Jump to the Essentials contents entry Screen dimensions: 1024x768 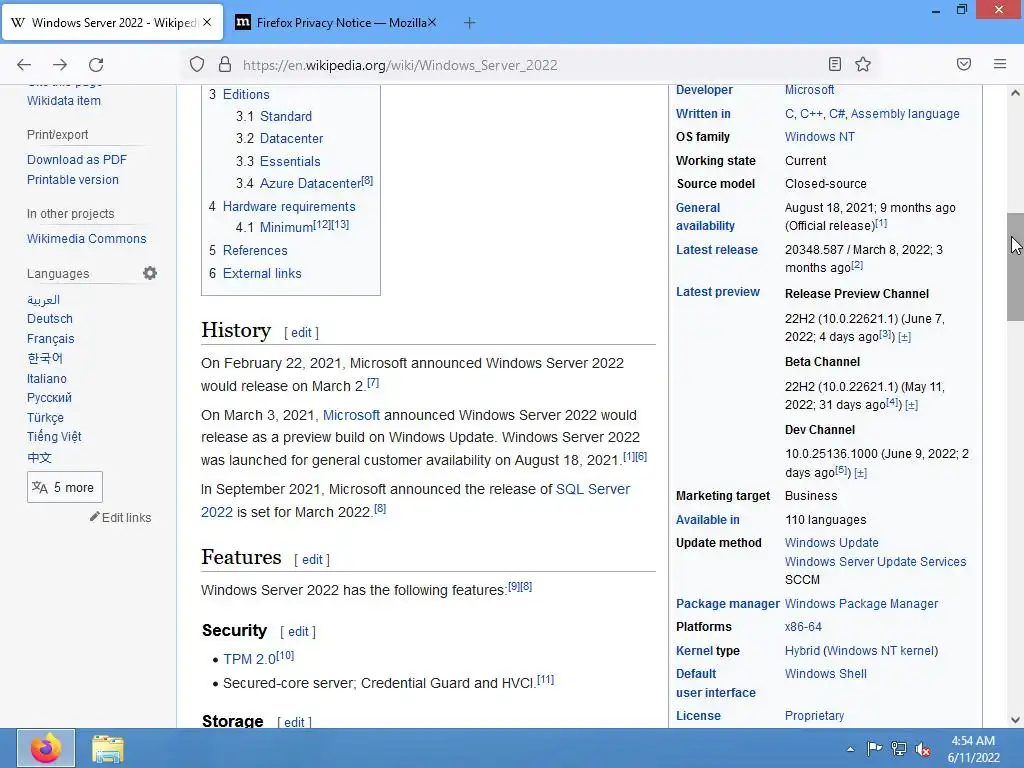(x=290, y=161)
